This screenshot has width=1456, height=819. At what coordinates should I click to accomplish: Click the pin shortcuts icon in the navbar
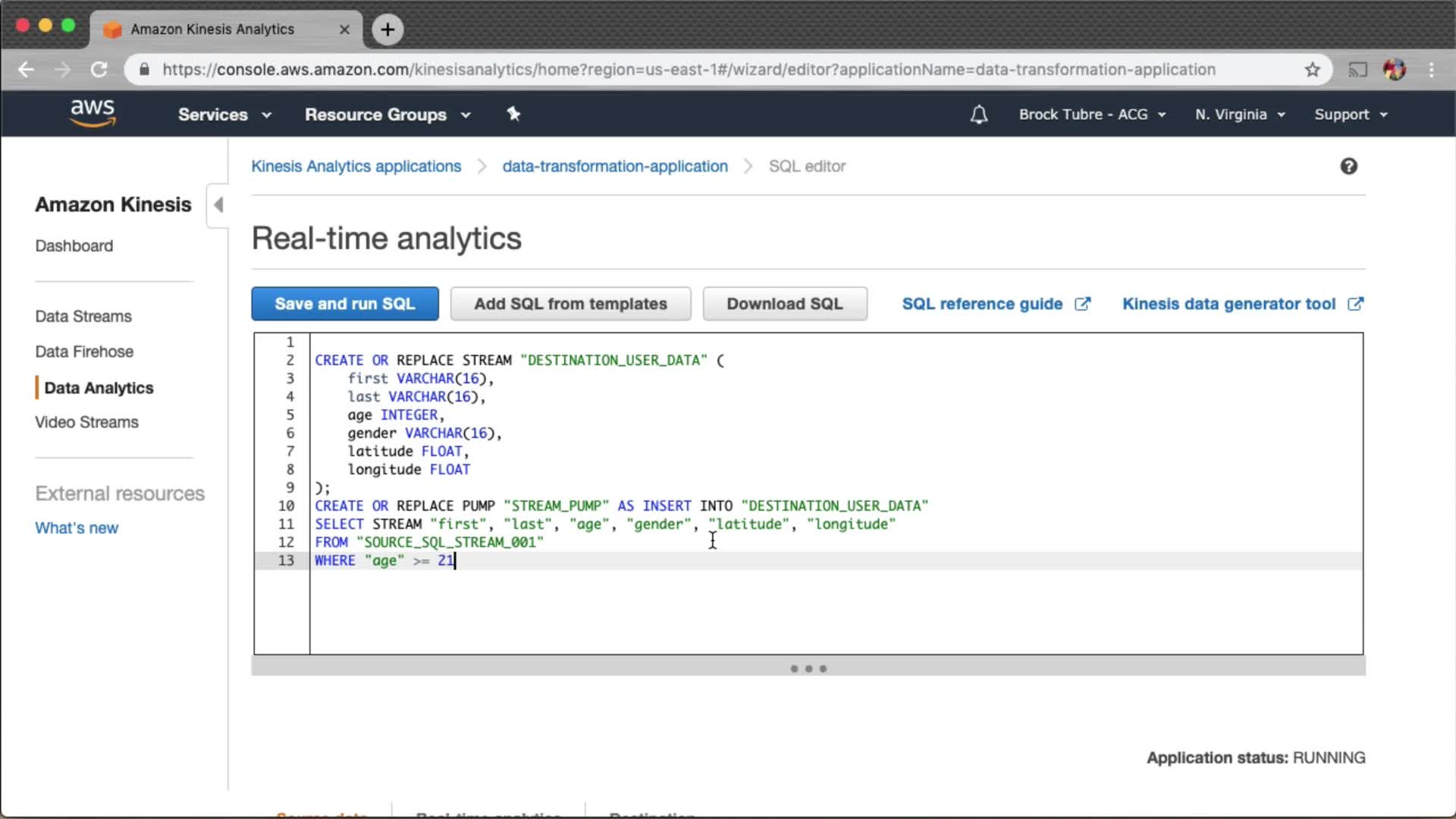(x=513, y=114)
